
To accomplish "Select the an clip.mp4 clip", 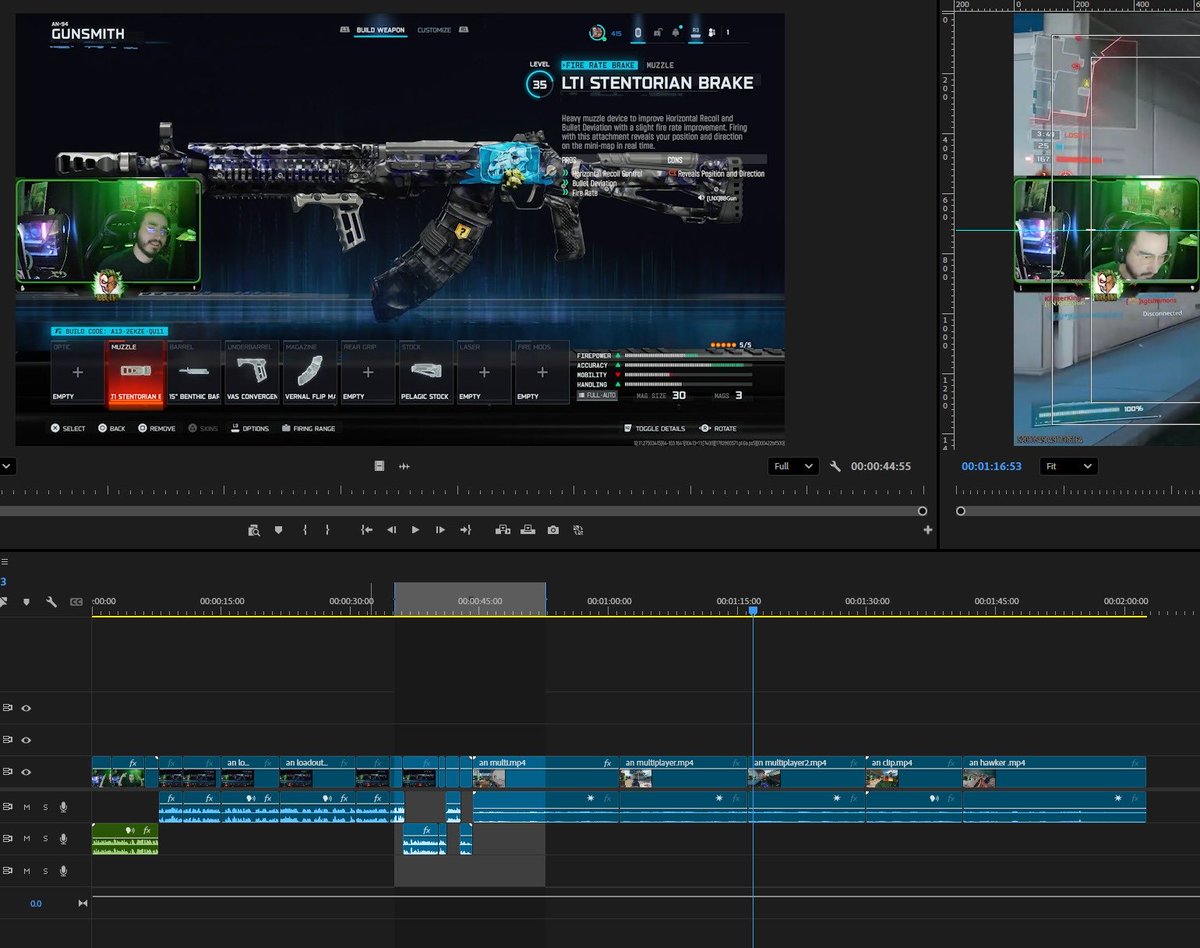I will [914, 772].
